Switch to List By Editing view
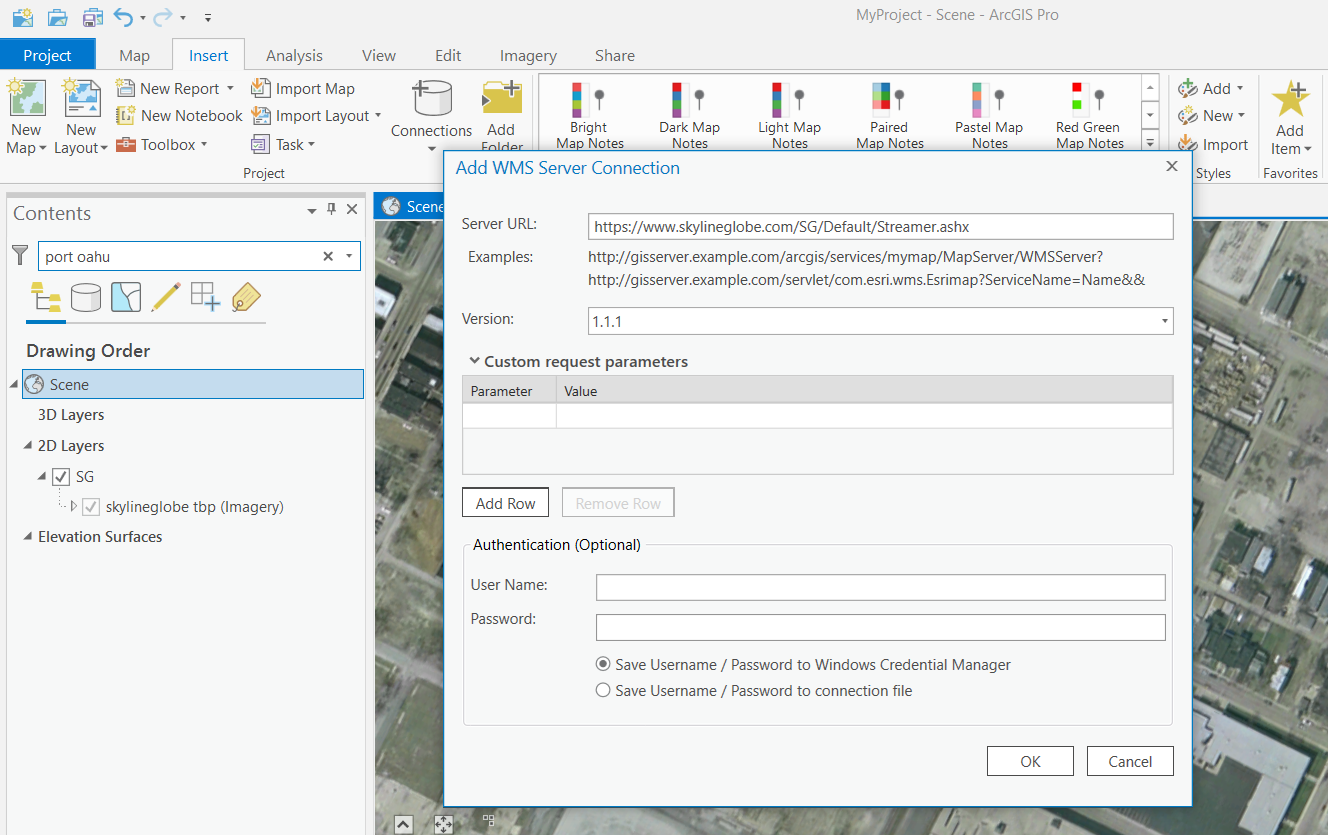The width and height of the screenshot is (1328, 835). point(165,297)
